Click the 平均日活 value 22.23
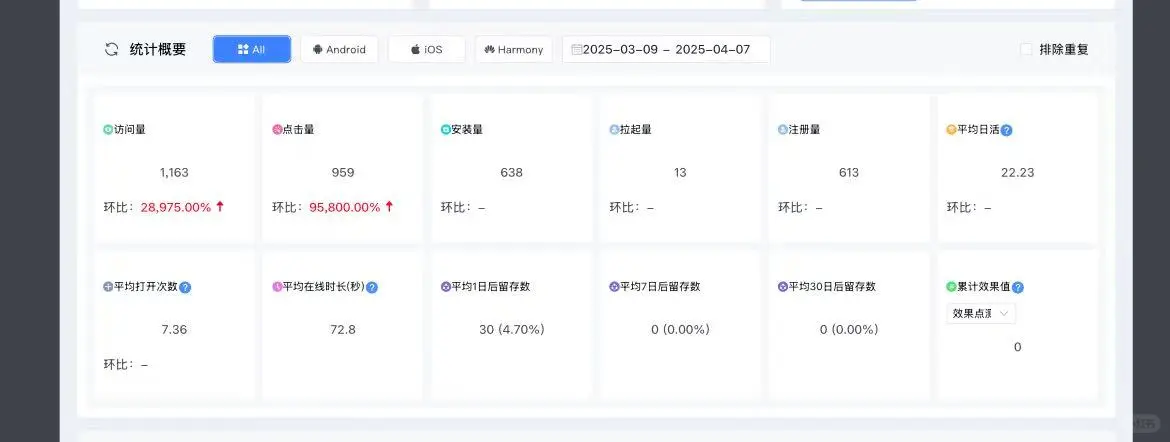 point(1018,172)
